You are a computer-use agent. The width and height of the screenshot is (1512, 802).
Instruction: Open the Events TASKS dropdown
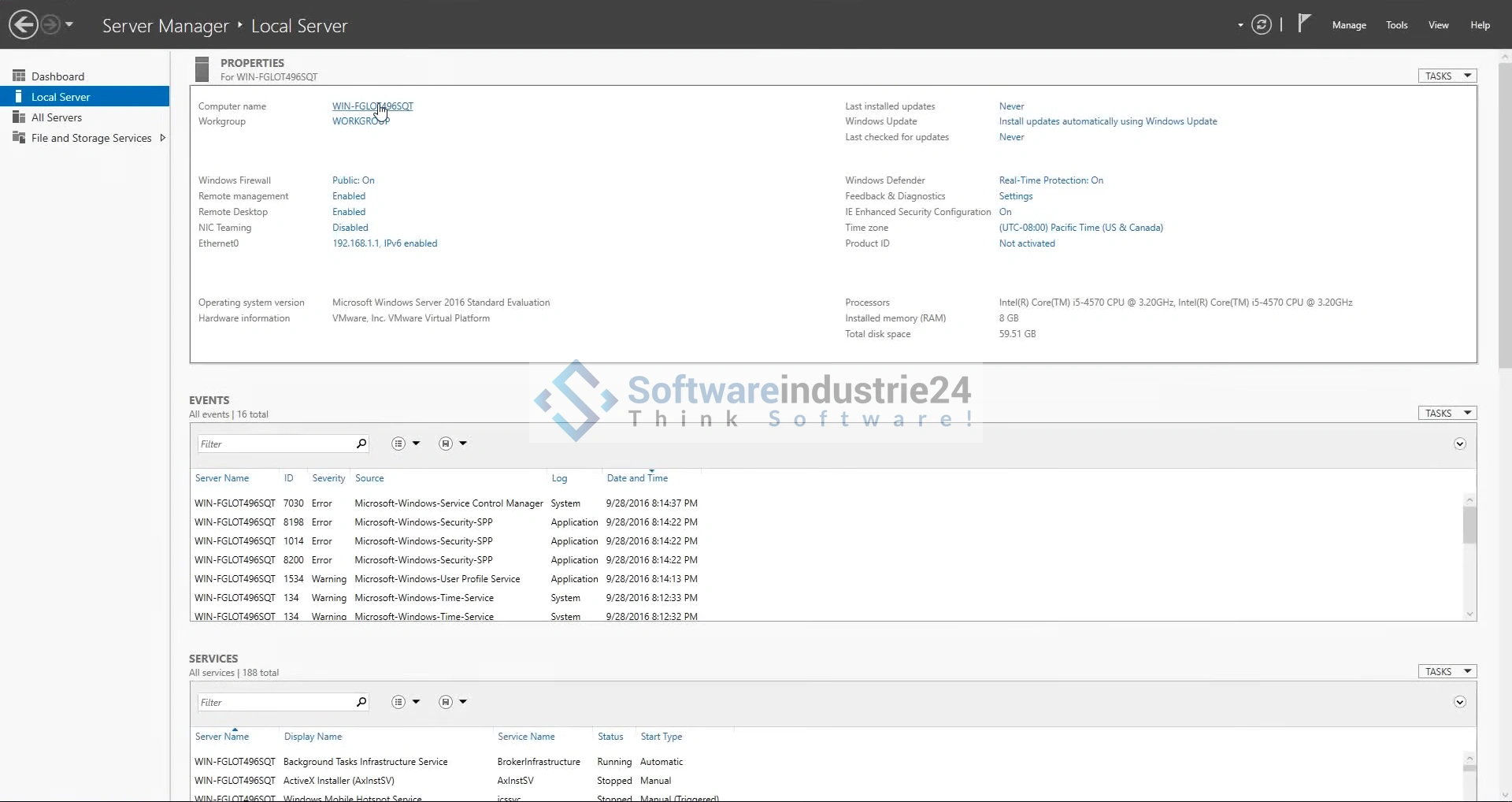pos(1447,414)
